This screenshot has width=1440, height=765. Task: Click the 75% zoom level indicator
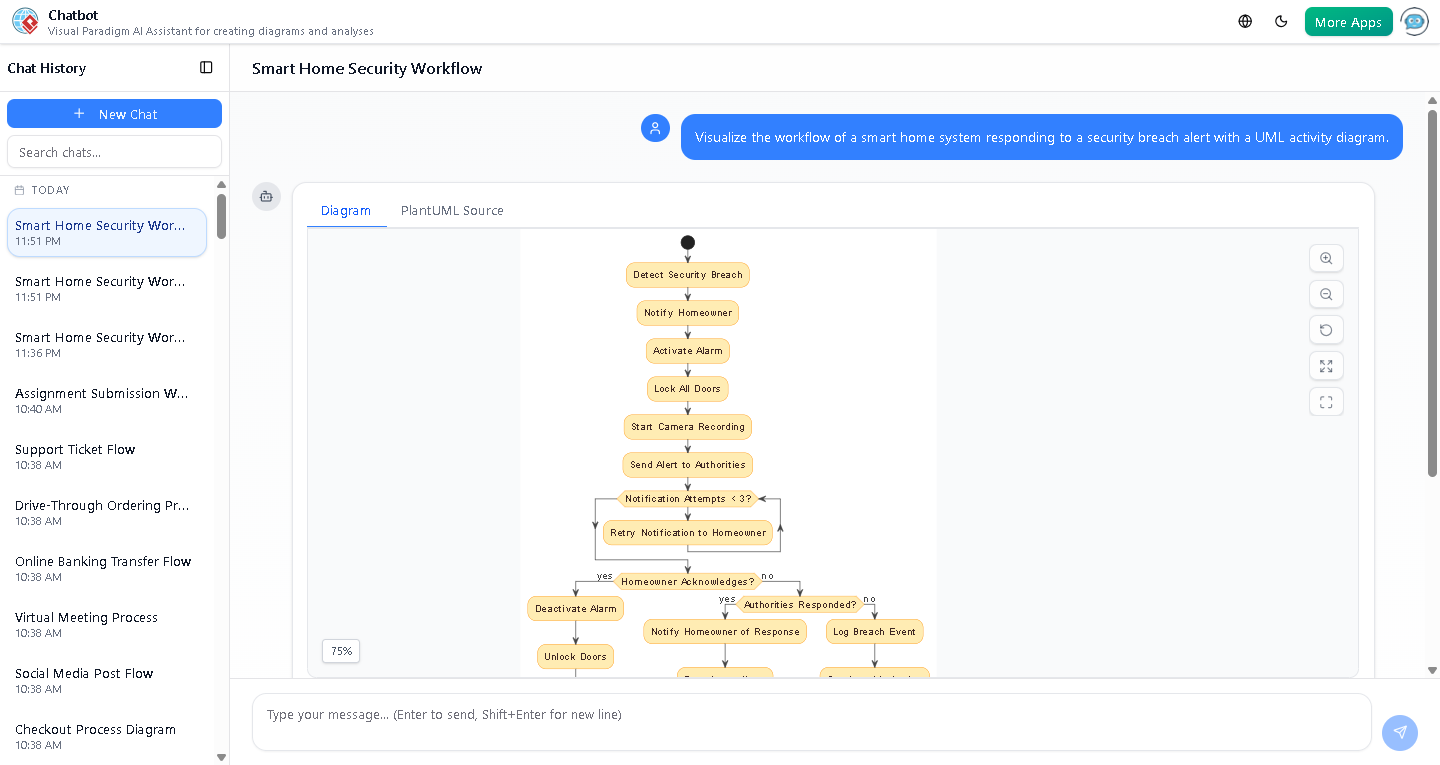click(340, 651)
